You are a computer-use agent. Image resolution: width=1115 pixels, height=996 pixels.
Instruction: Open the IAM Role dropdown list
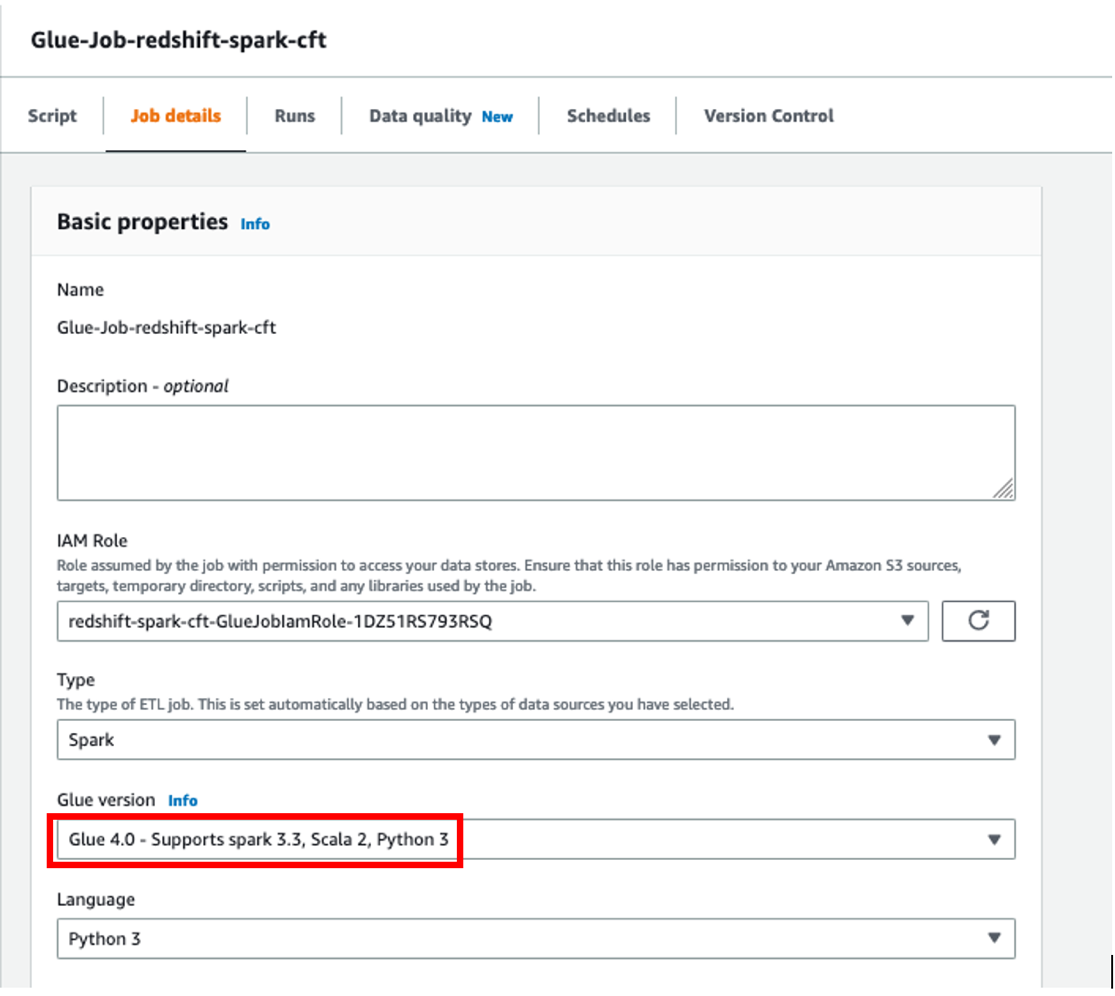pos(492,621)
